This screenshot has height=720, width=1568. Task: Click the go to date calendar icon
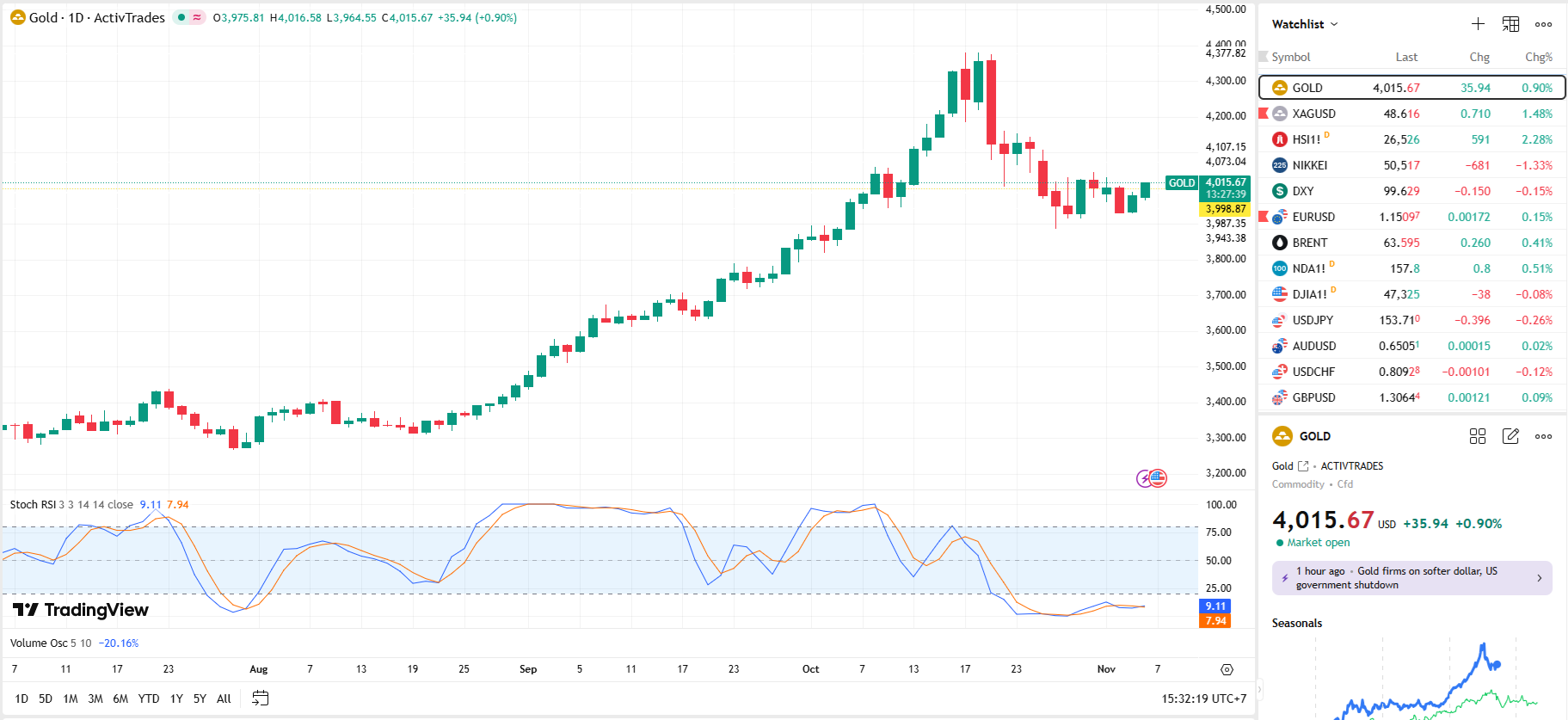click(260, 698)
